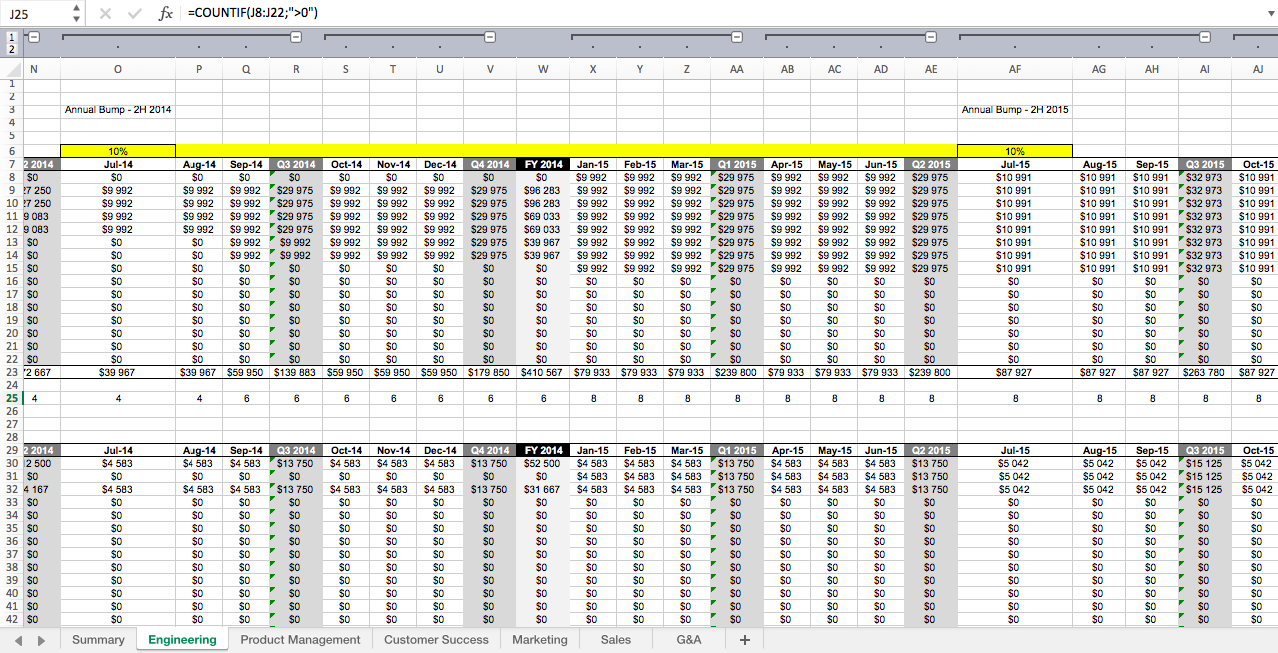Switch to the Marketing sheet tab

tap(539, 640)
